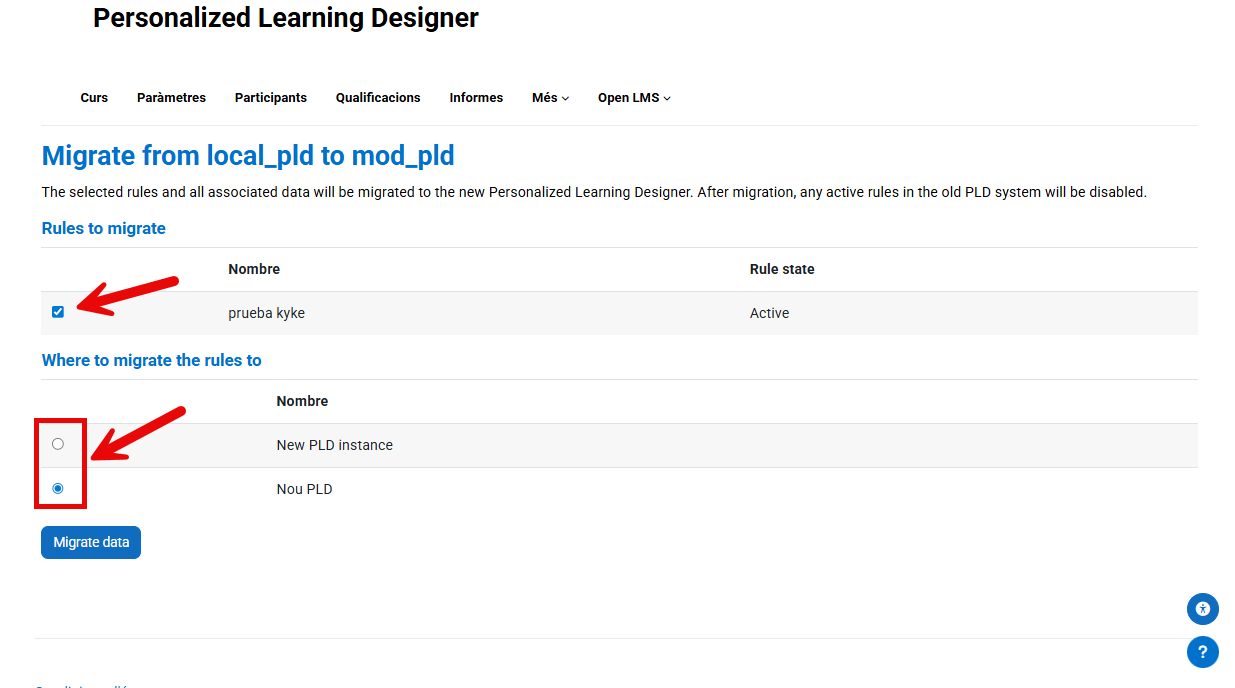Navigate to the Informes tab
Viewport: 1235px width, 688px height.
(476, 98)
